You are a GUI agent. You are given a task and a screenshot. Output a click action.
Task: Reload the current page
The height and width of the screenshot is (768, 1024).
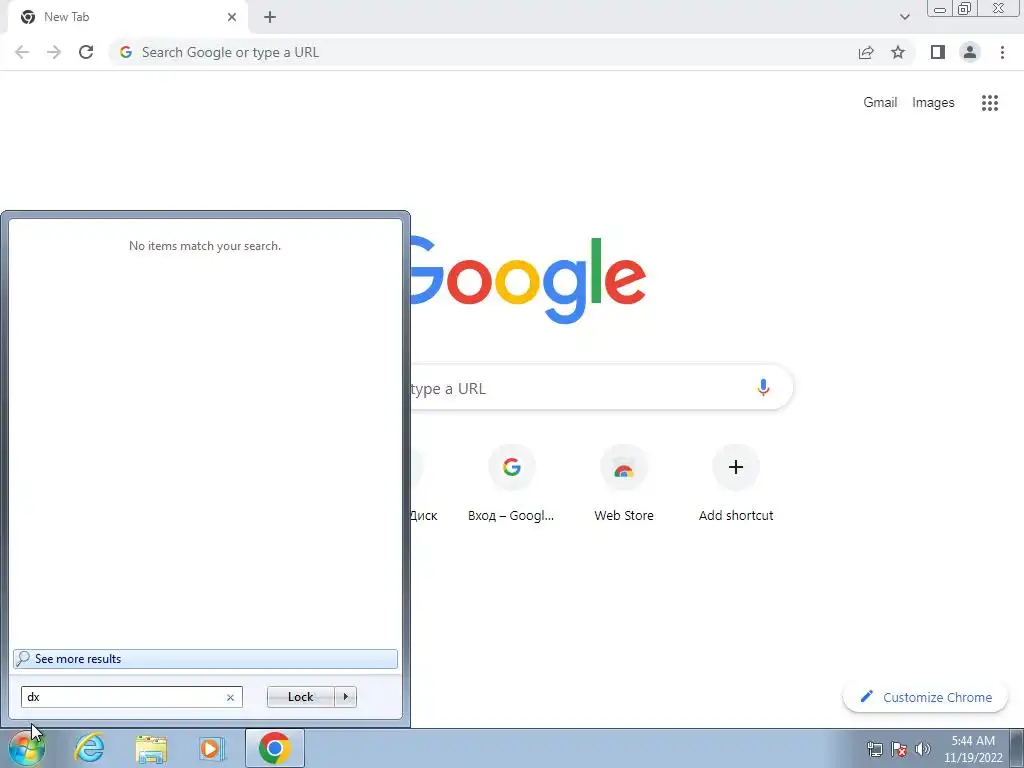coord(86,52)
